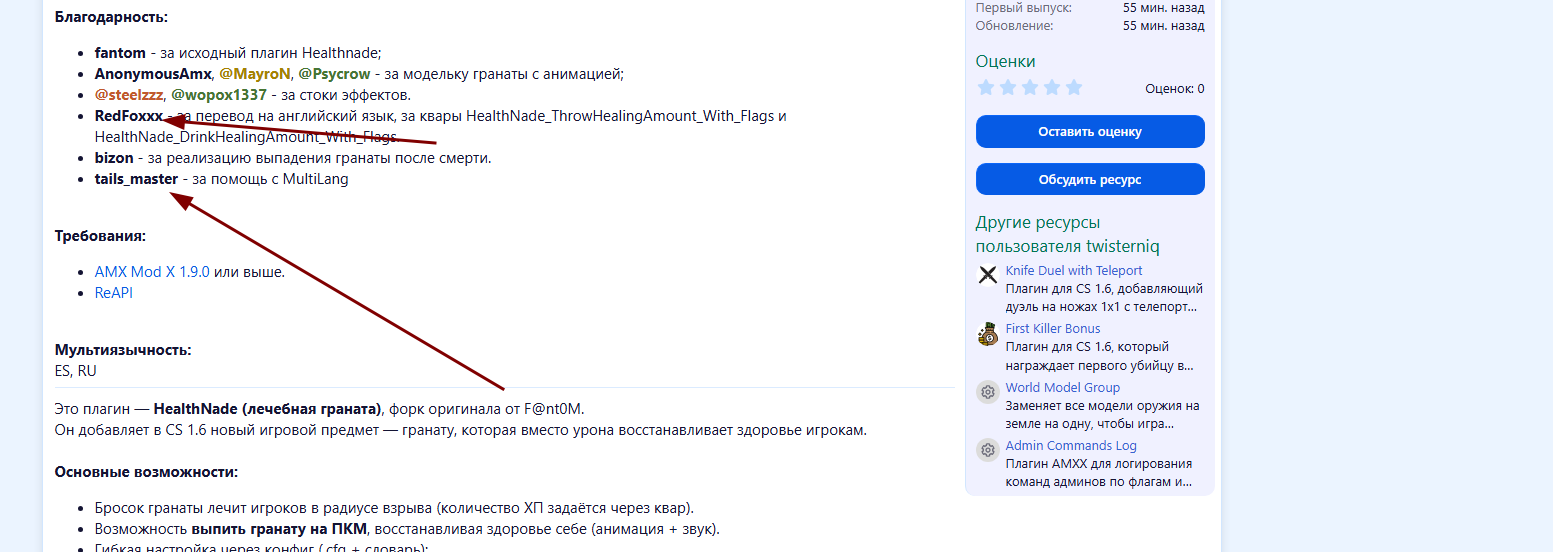Select the first rating star
The height and width of the screenshot is (552, 1553).
(986, 88)
